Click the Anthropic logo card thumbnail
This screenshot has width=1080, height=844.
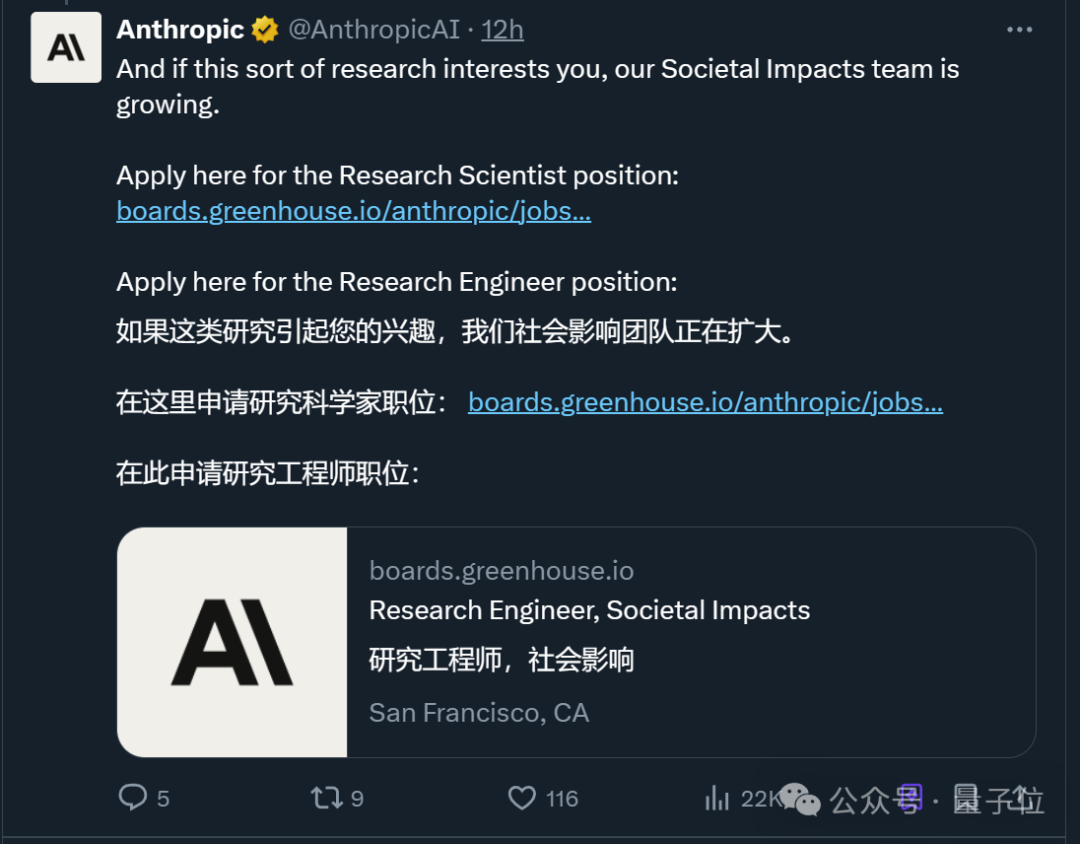tap(232, 642)
